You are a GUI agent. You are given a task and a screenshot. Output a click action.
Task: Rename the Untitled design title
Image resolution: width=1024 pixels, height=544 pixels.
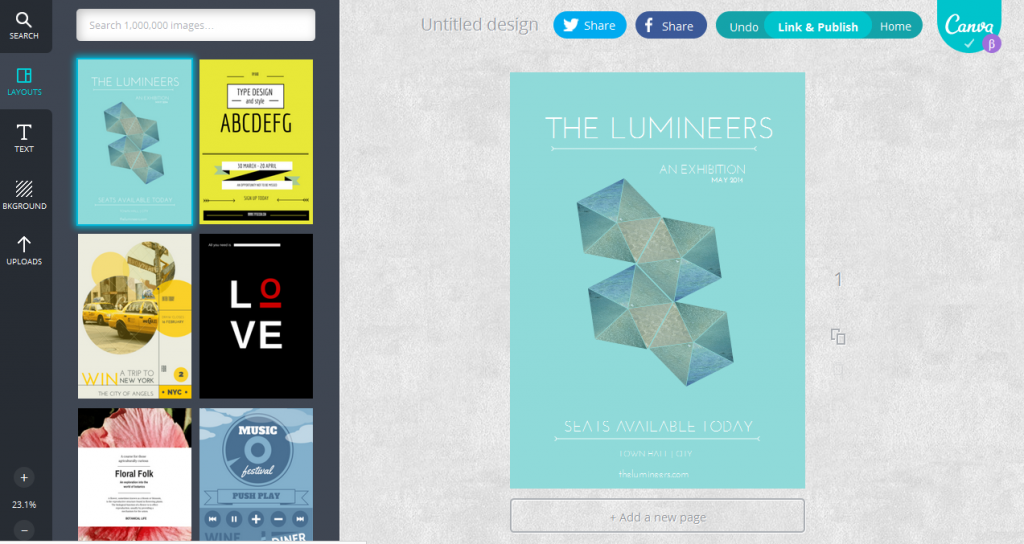pyautogui.click(x=479, y=25)
